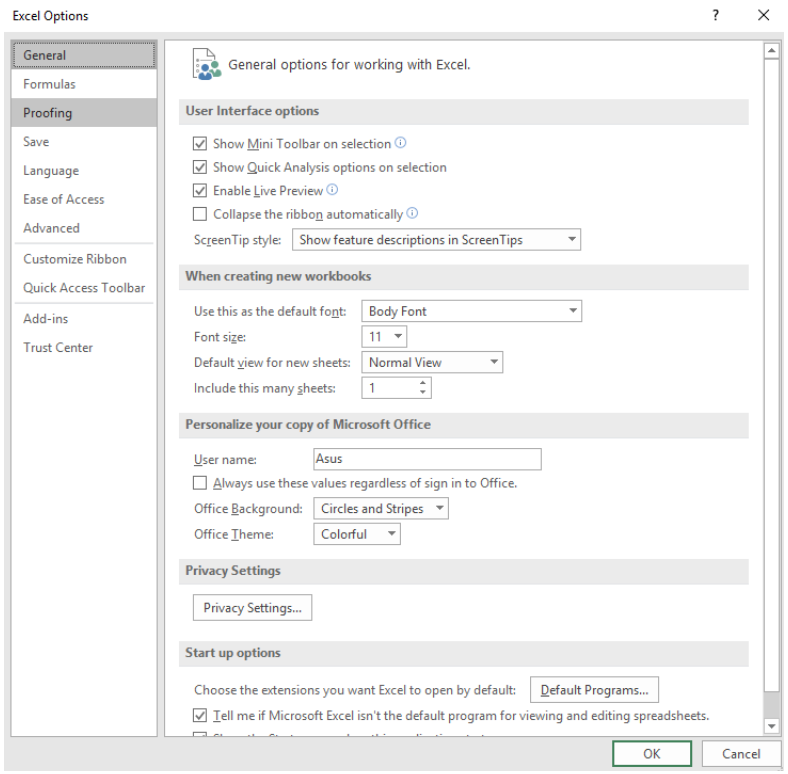Close the Excel Options dialog
Screen dimensions: 788x774
click(763, 16)
